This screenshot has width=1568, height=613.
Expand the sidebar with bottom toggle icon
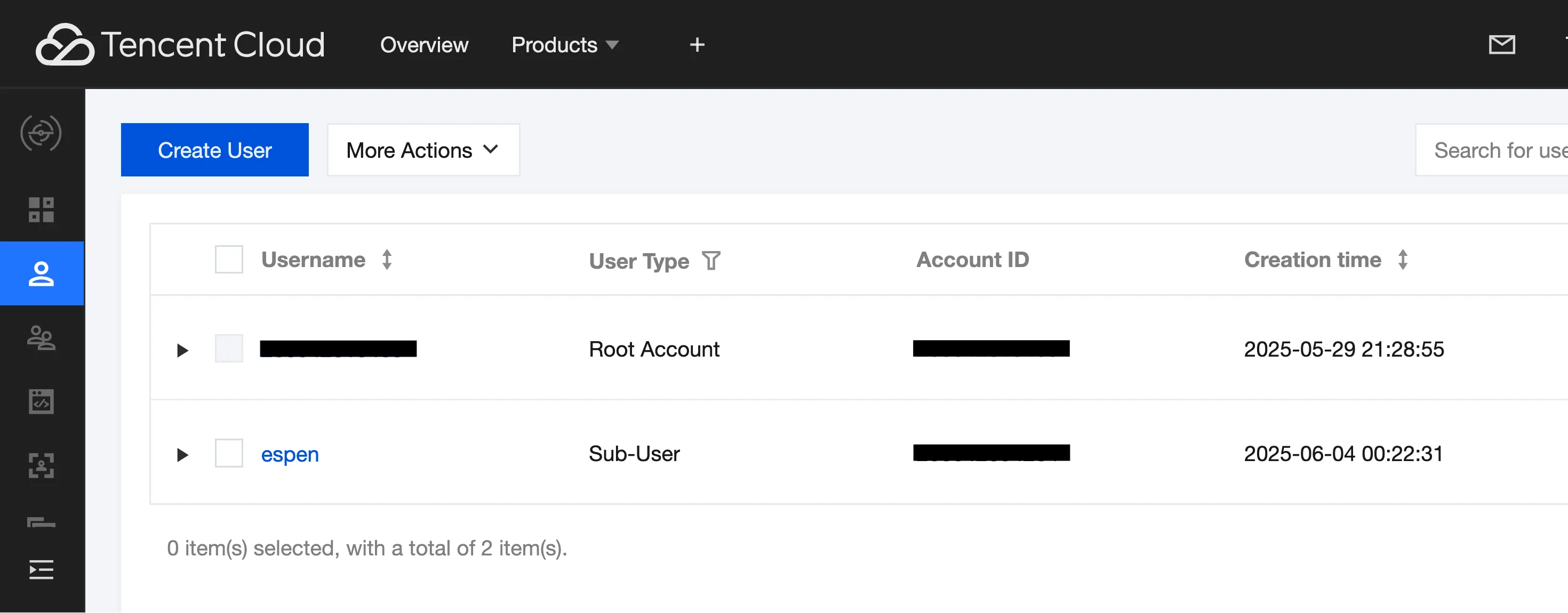click(x=41, y=570)
